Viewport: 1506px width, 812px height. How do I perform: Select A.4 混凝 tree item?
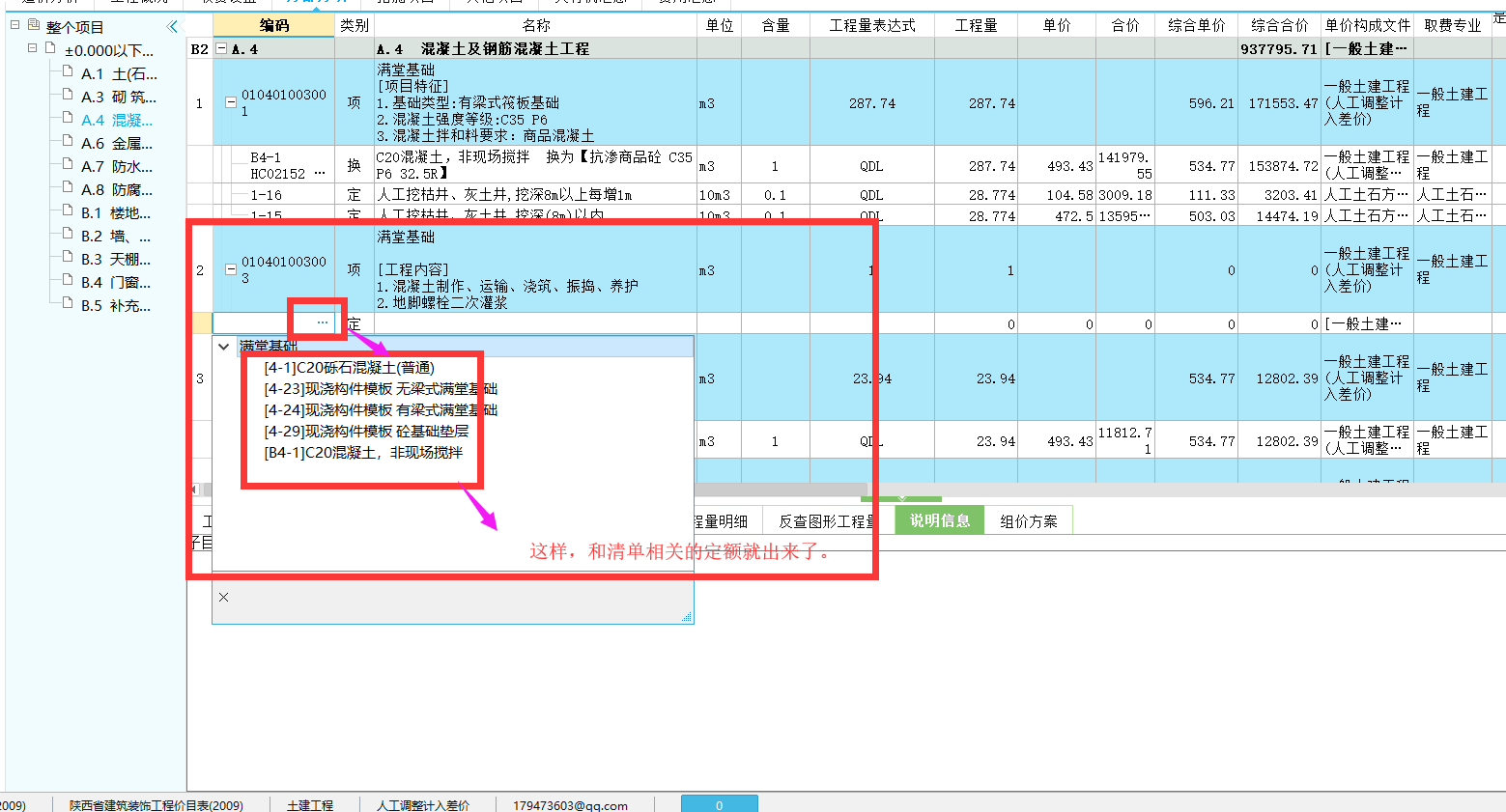117,120
